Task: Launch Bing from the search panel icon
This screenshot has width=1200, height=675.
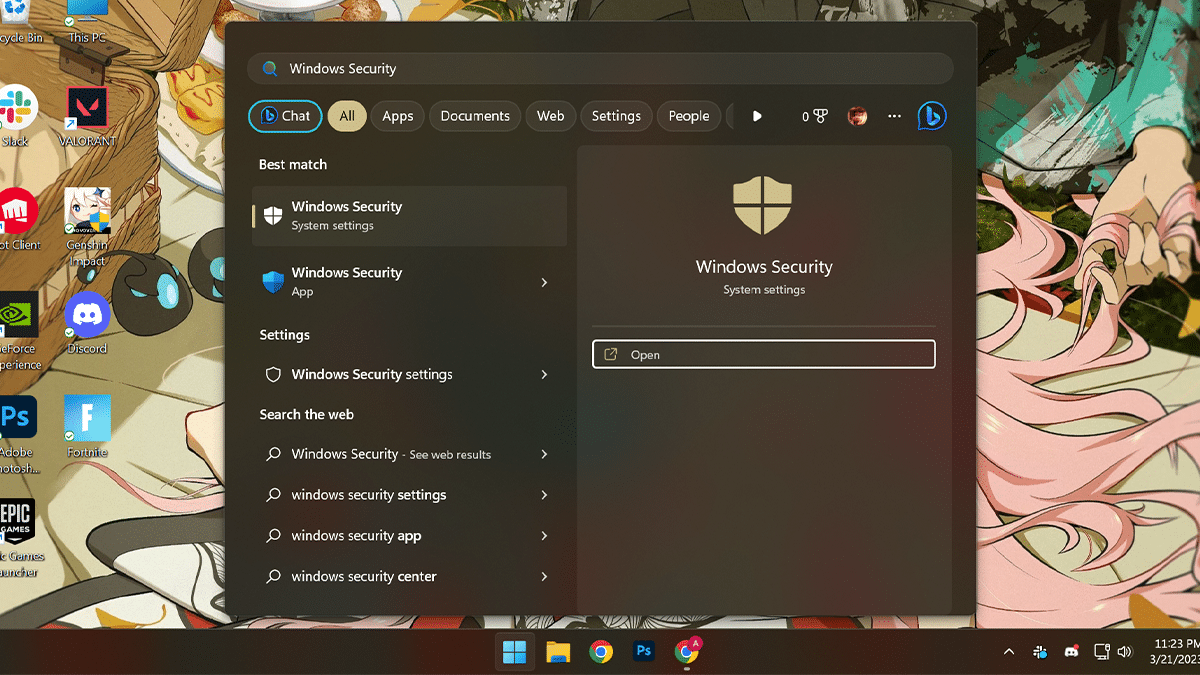Action: click(x=932, y=116)
